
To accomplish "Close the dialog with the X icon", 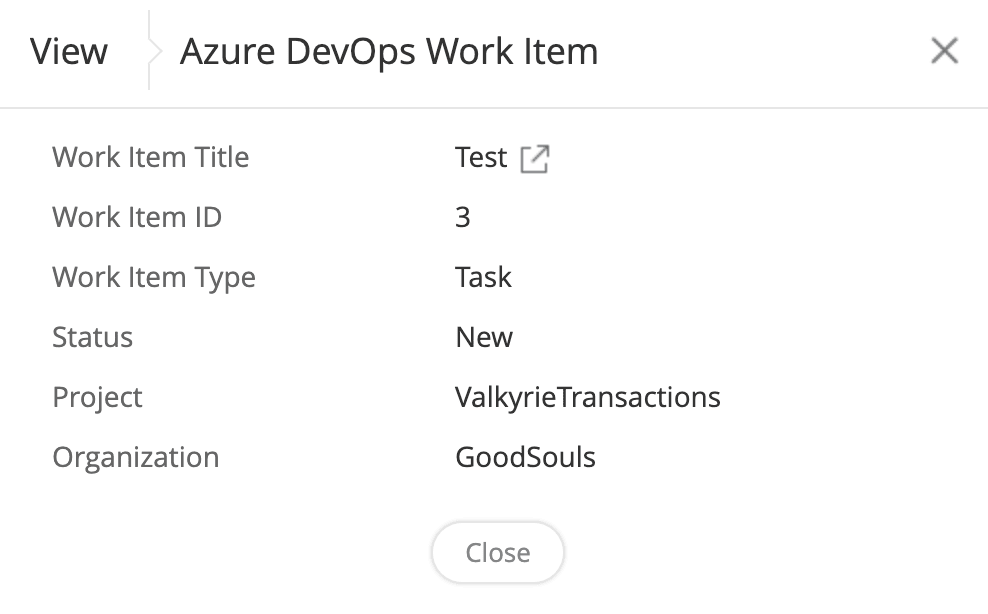I will (944, 51).
